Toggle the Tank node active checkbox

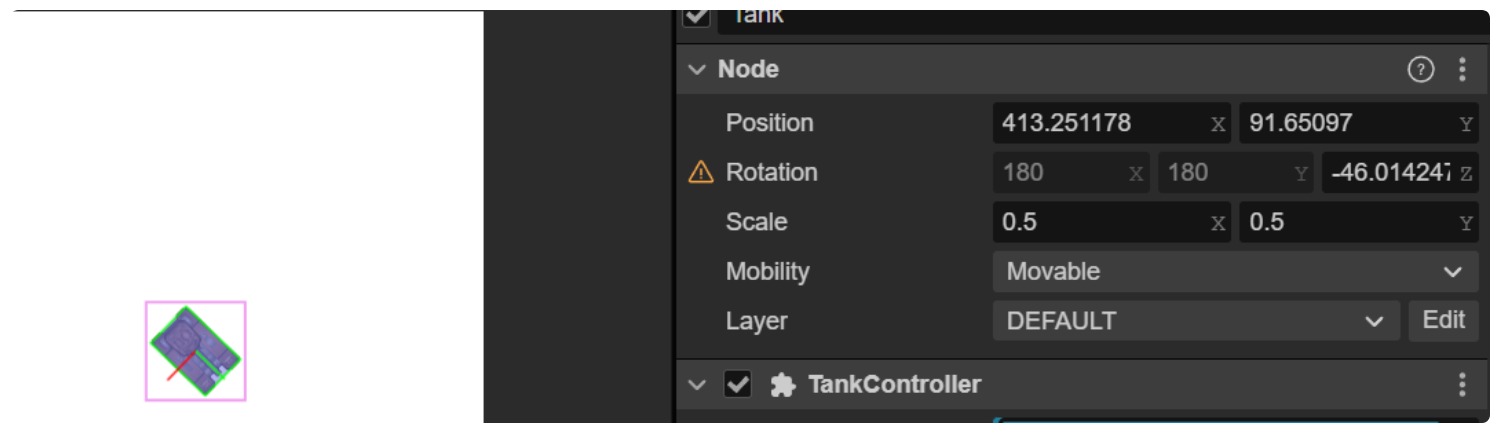(696, 17)
